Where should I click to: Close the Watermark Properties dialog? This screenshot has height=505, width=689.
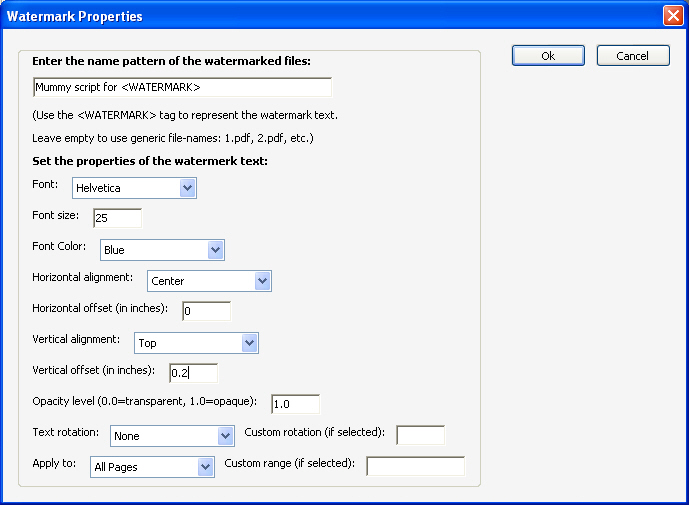(x=673, y=16)
